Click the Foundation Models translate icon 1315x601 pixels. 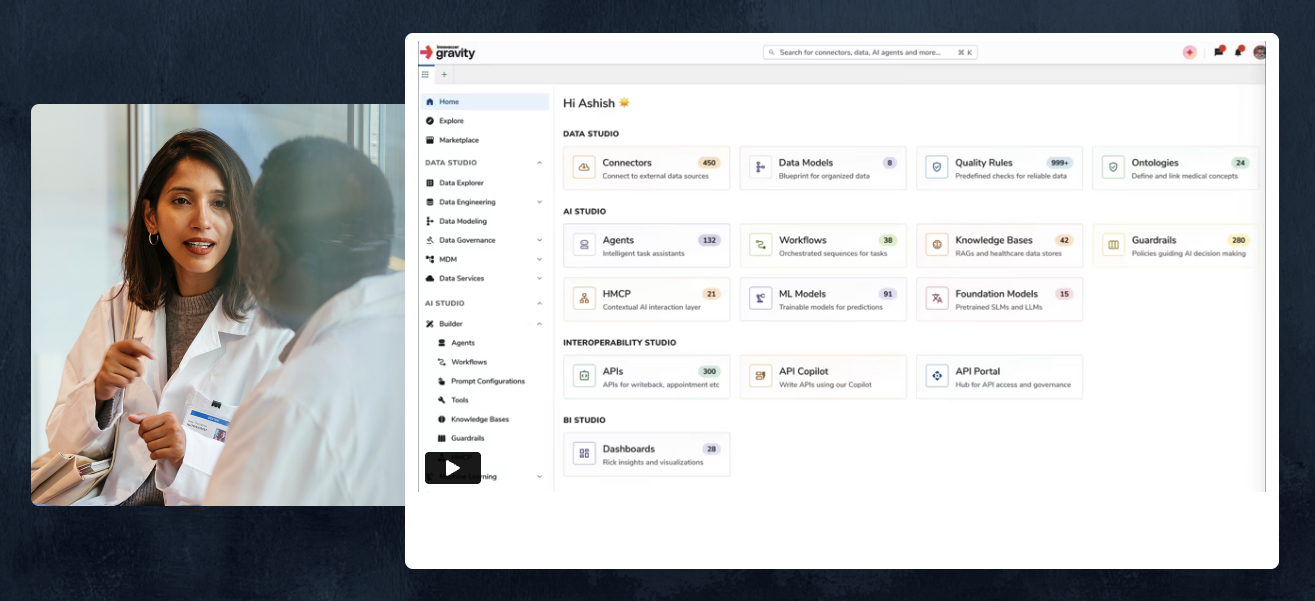coord(937,299)
